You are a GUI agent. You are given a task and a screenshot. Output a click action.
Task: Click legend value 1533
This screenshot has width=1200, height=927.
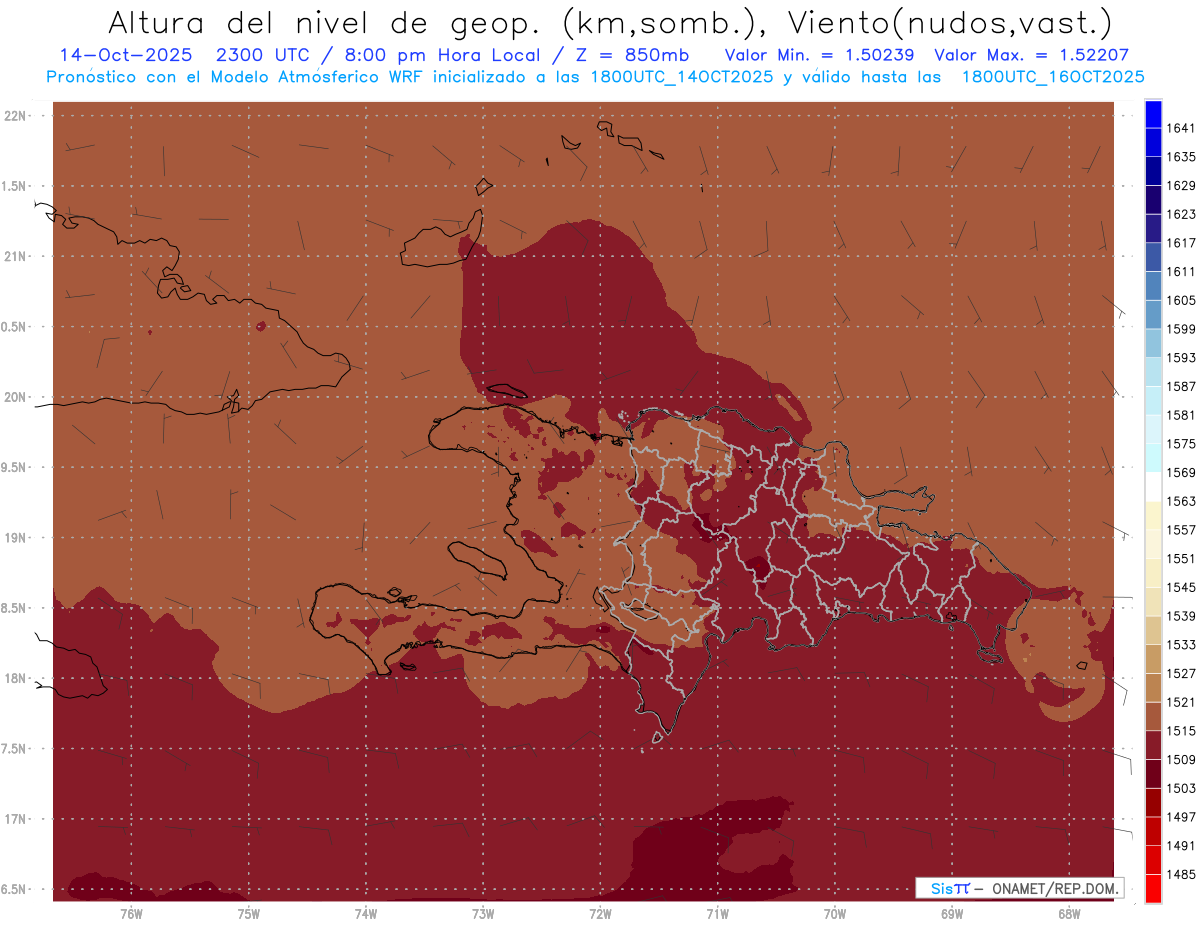pos(1181,645)
